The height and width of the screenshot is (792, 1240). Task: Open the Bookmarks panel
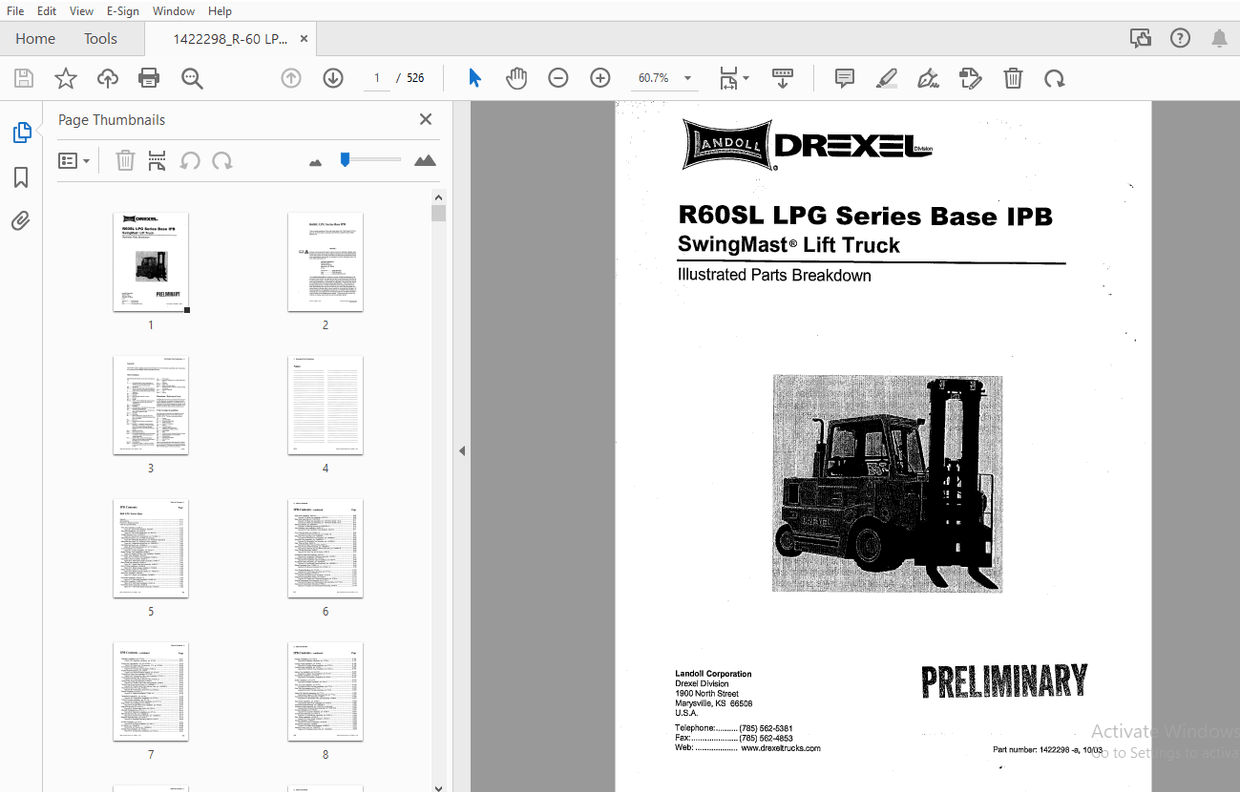click(21, 176)
